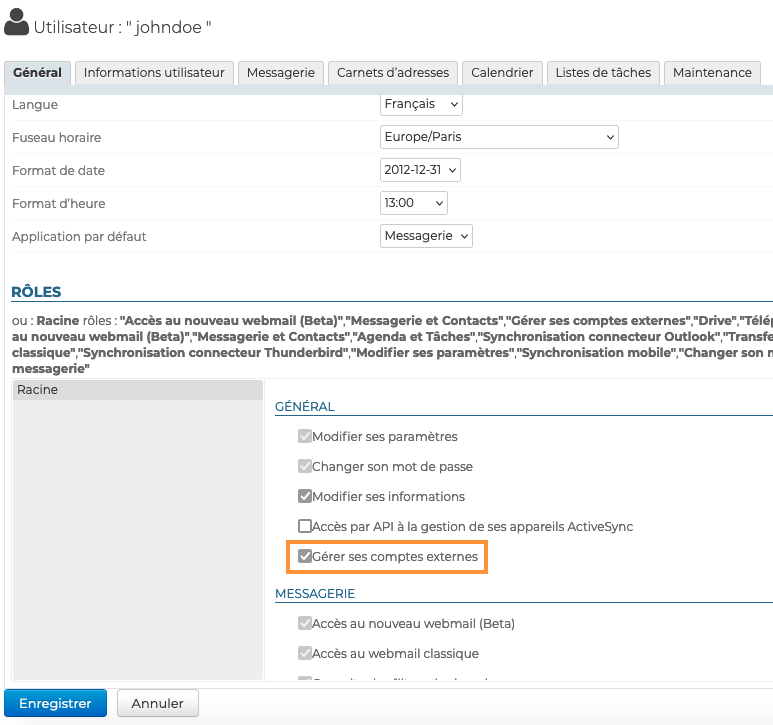Open the Format d'heure dropdown
Viewport: 773px width, 725px height.
coord(413,203)
